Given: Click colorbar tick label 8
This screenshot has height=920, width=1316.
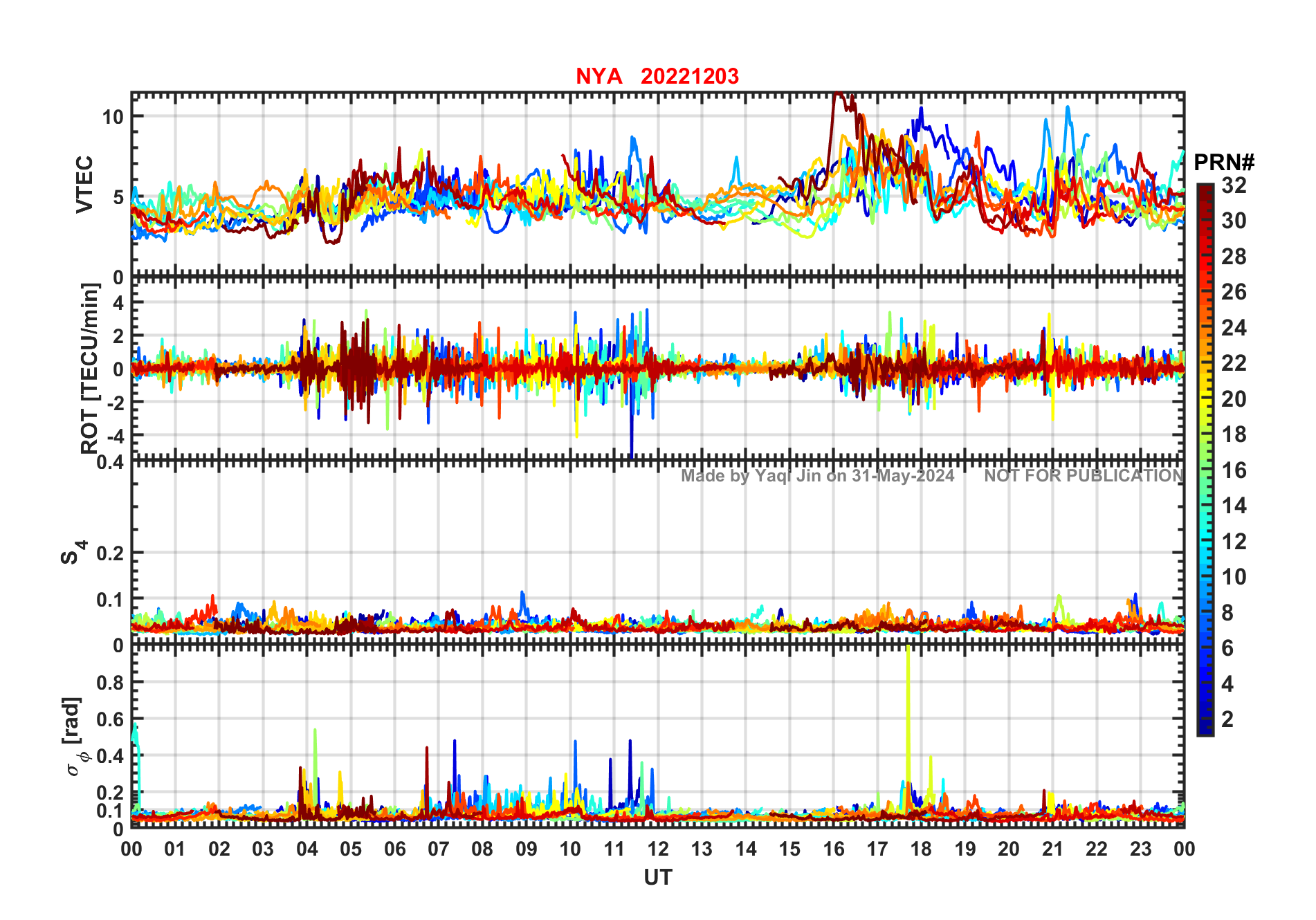Looking at the screenshot, I should click(x=1227, y=613).
